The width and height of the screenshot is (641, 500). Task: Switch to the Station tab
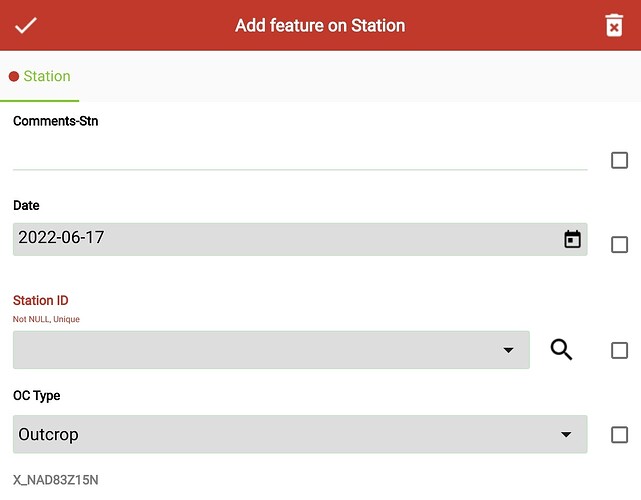pos(40,76)
